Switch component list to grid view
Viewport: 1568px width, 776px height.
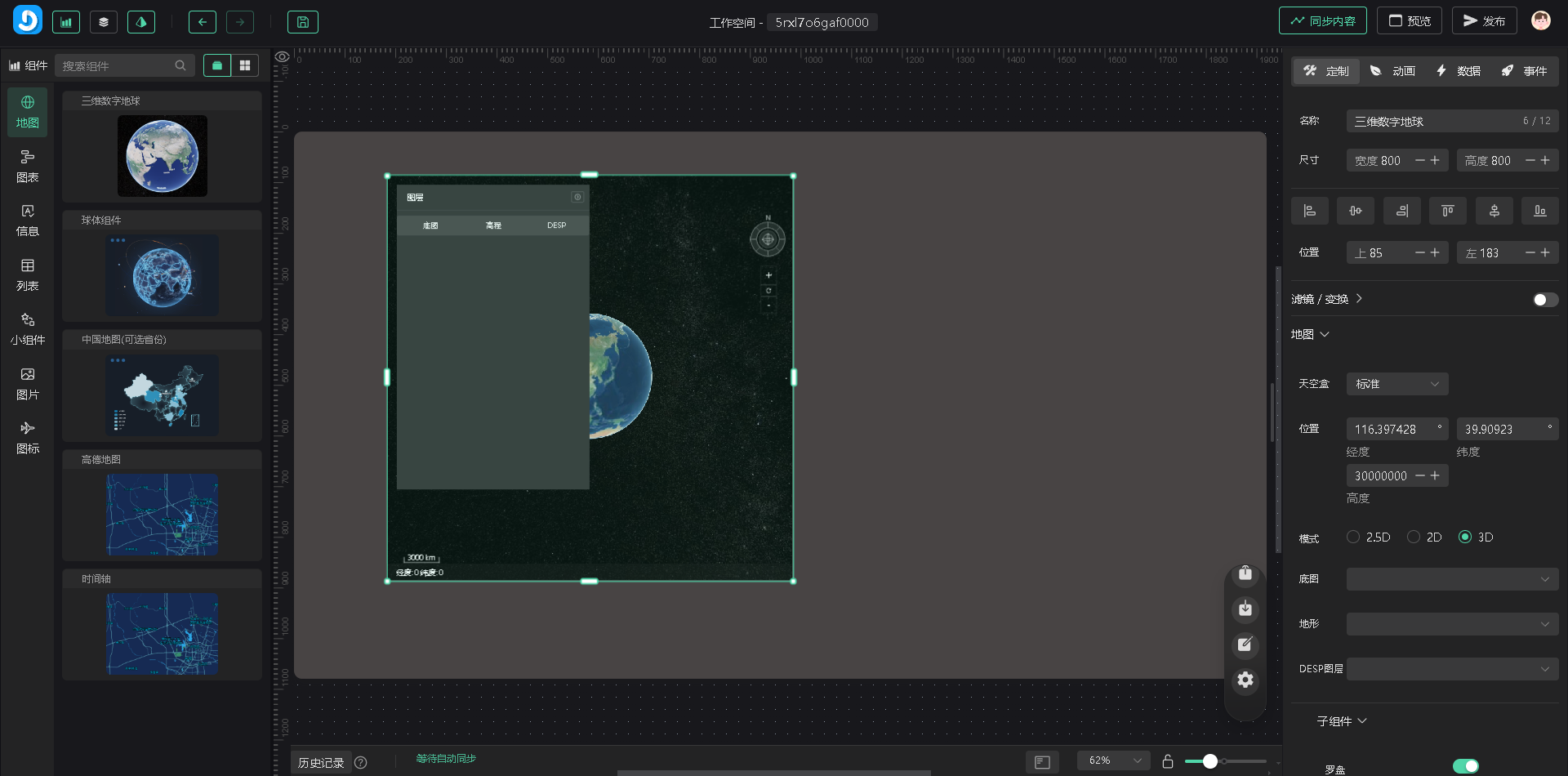pos(245,65)
